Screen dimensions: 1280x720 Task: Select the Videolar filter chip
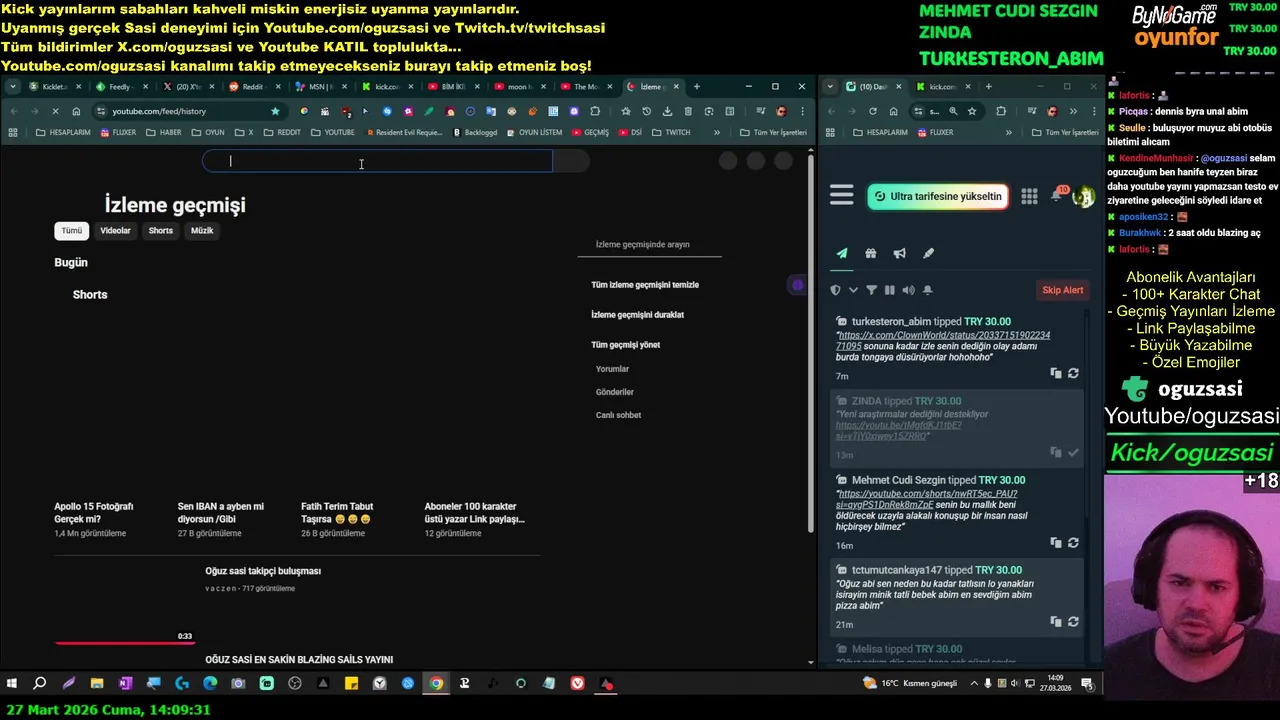click(x=115, y=231)
